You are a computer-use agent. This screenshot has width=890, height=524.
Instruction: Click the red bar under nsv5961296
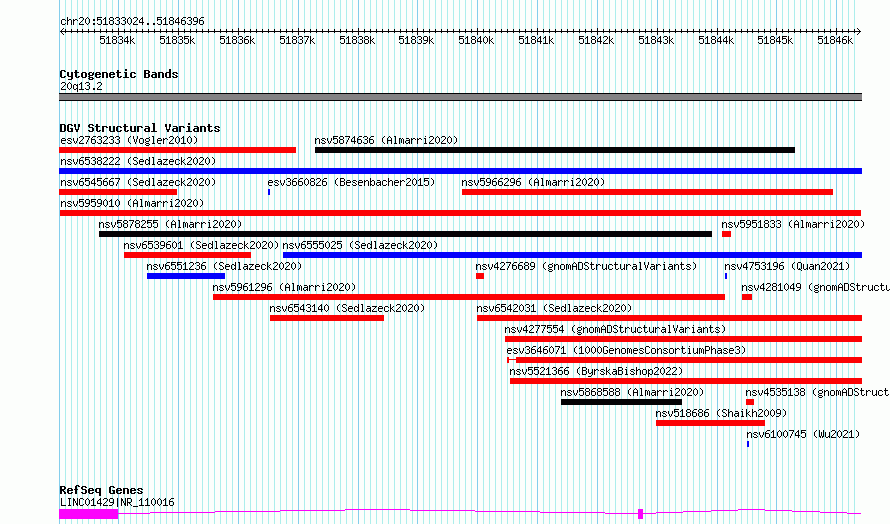tap(469, 297)
